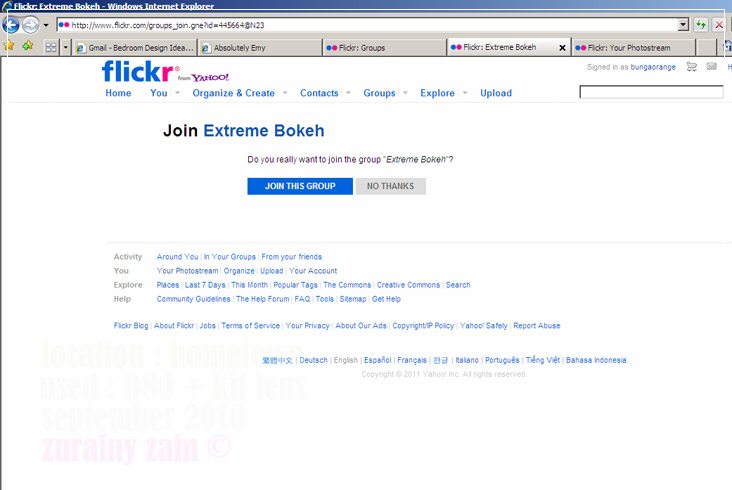This screenshot has width=732, height=490.
Task: Expand the Groups dropdown arrow
Action: [x=405, y=93]
